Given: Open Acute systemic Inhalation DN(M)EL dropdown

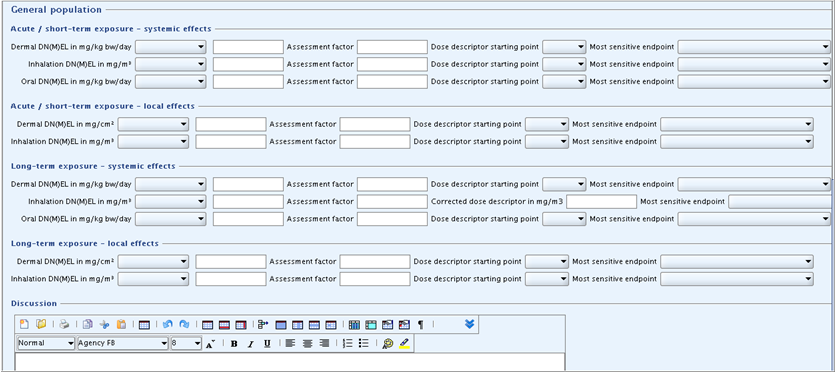Looking at the screenshot, I should [170, 64].
